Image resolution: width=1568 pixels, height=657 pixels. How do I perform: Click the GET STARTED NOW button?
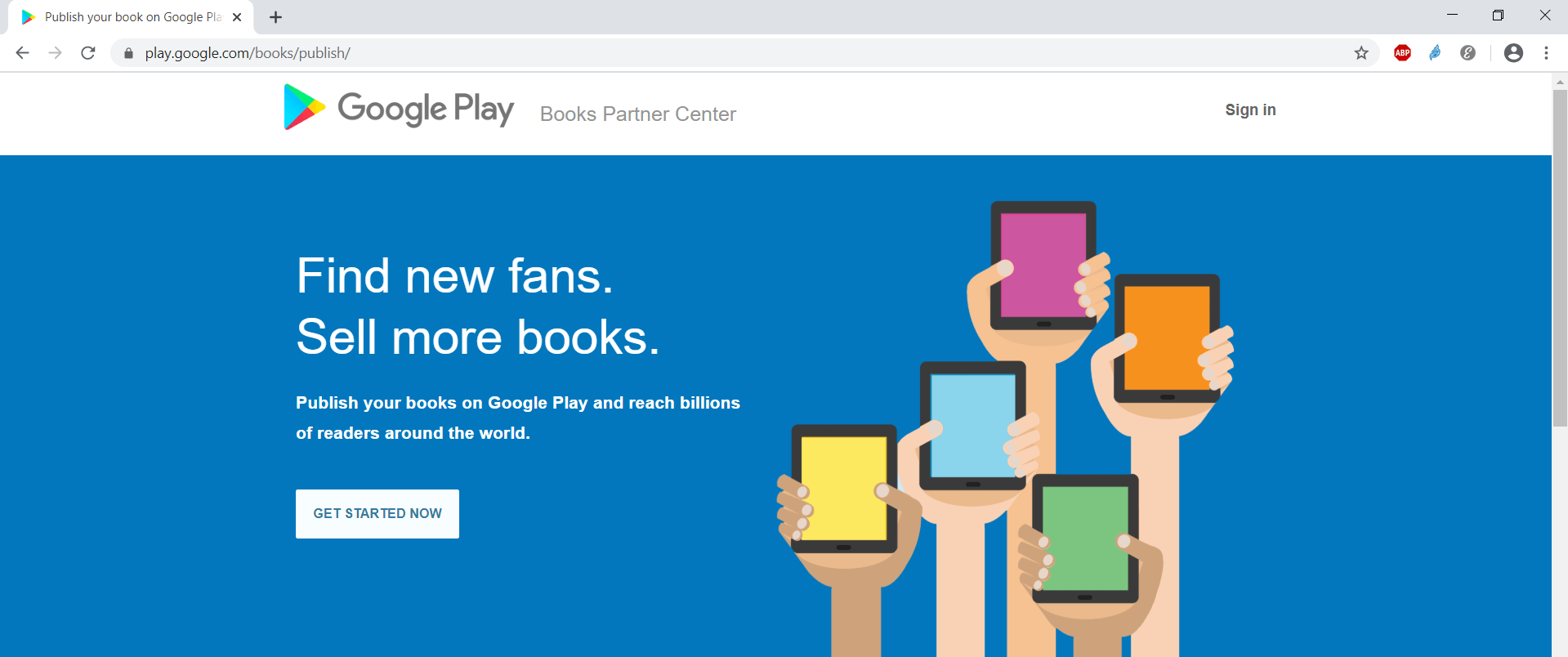377,513
